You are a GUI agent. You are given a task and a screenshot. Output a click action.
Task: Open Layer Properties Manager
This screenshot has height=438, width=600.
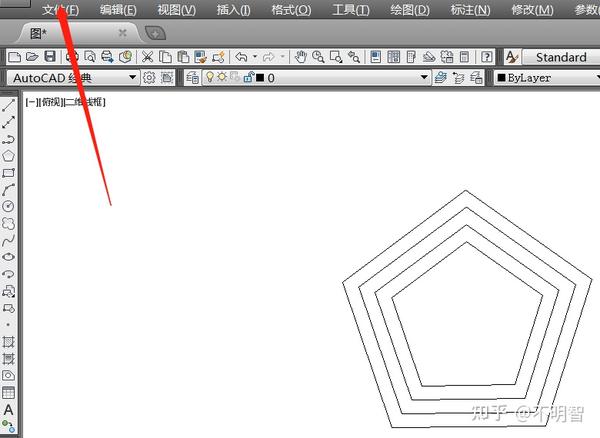[192, 78]
